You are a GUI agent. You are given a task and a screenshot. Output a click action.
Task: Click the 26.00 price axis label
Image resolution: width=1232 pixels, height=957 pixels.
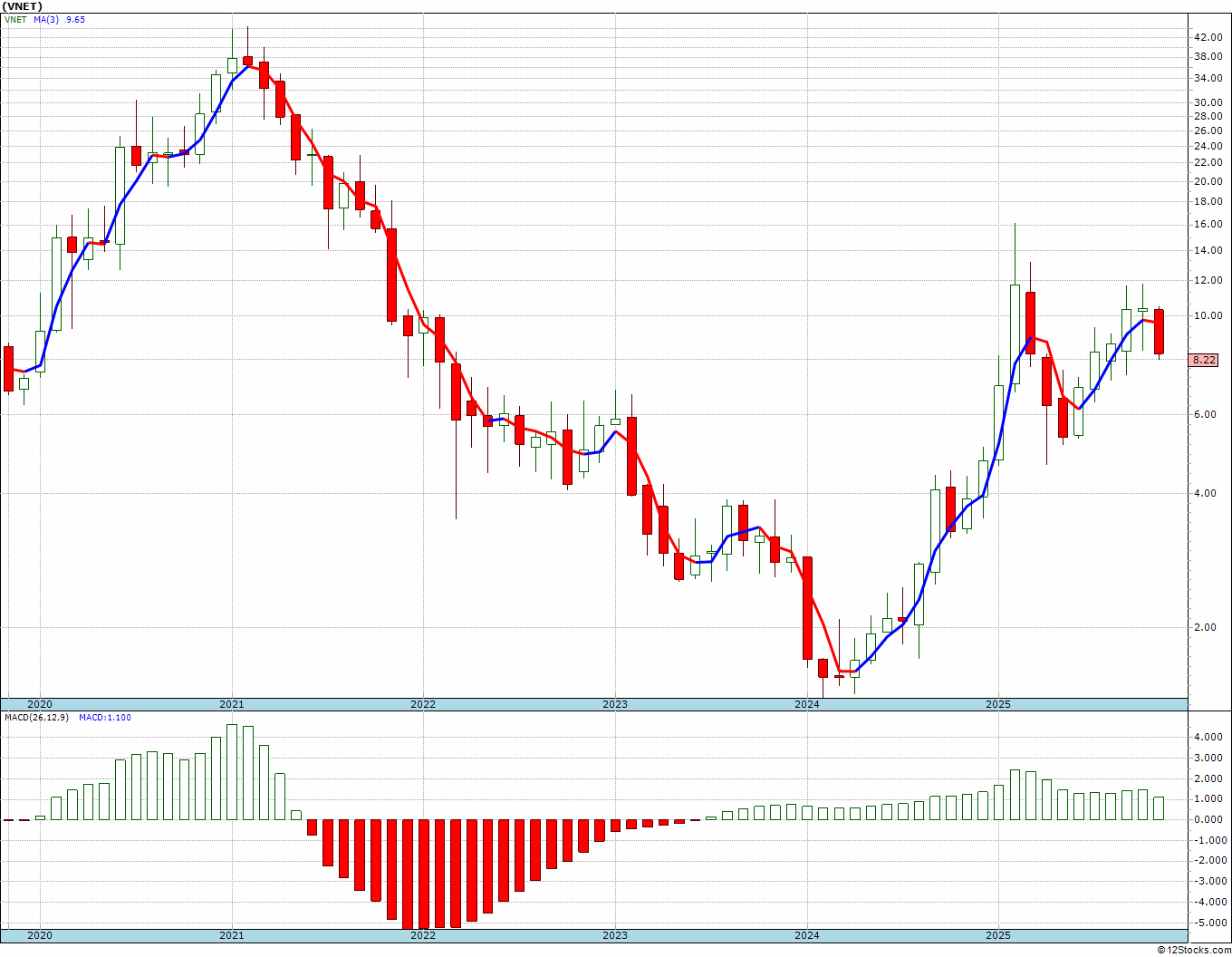pyautogui.click(x=1208, y=130)
